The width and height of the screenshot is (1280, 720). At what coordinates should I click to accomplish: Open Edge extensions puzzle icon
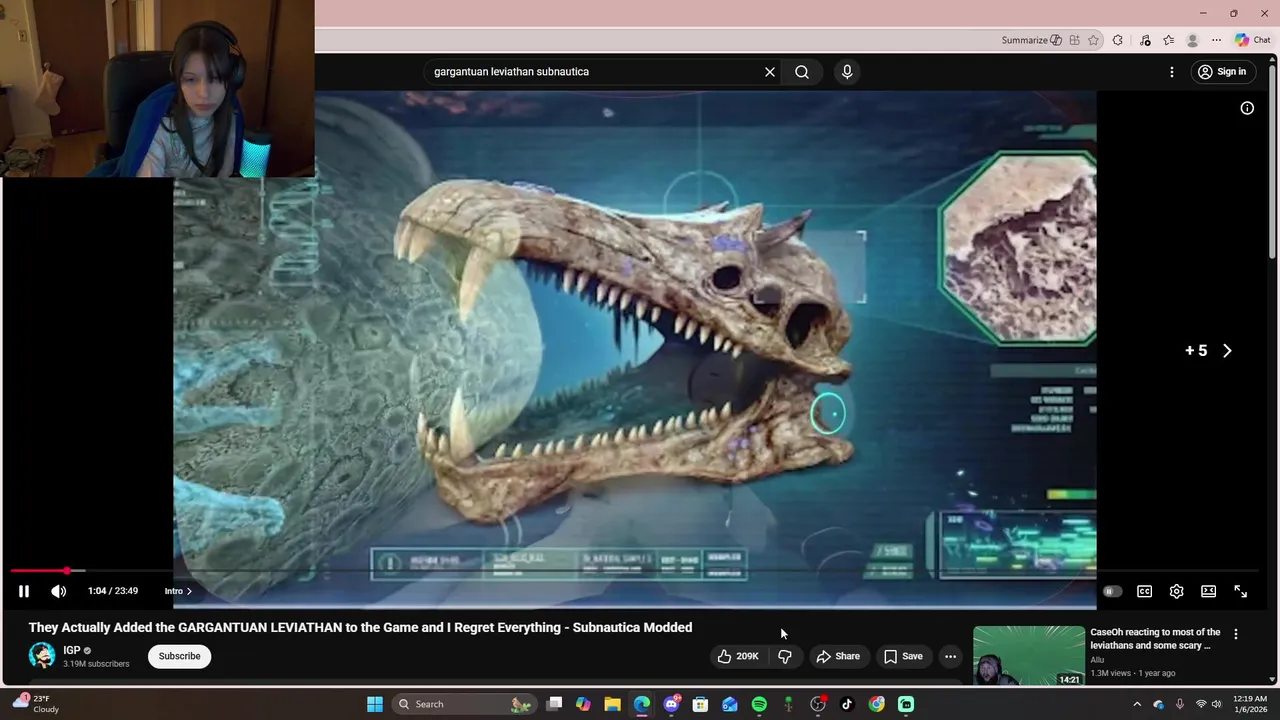click(1118, 40)
